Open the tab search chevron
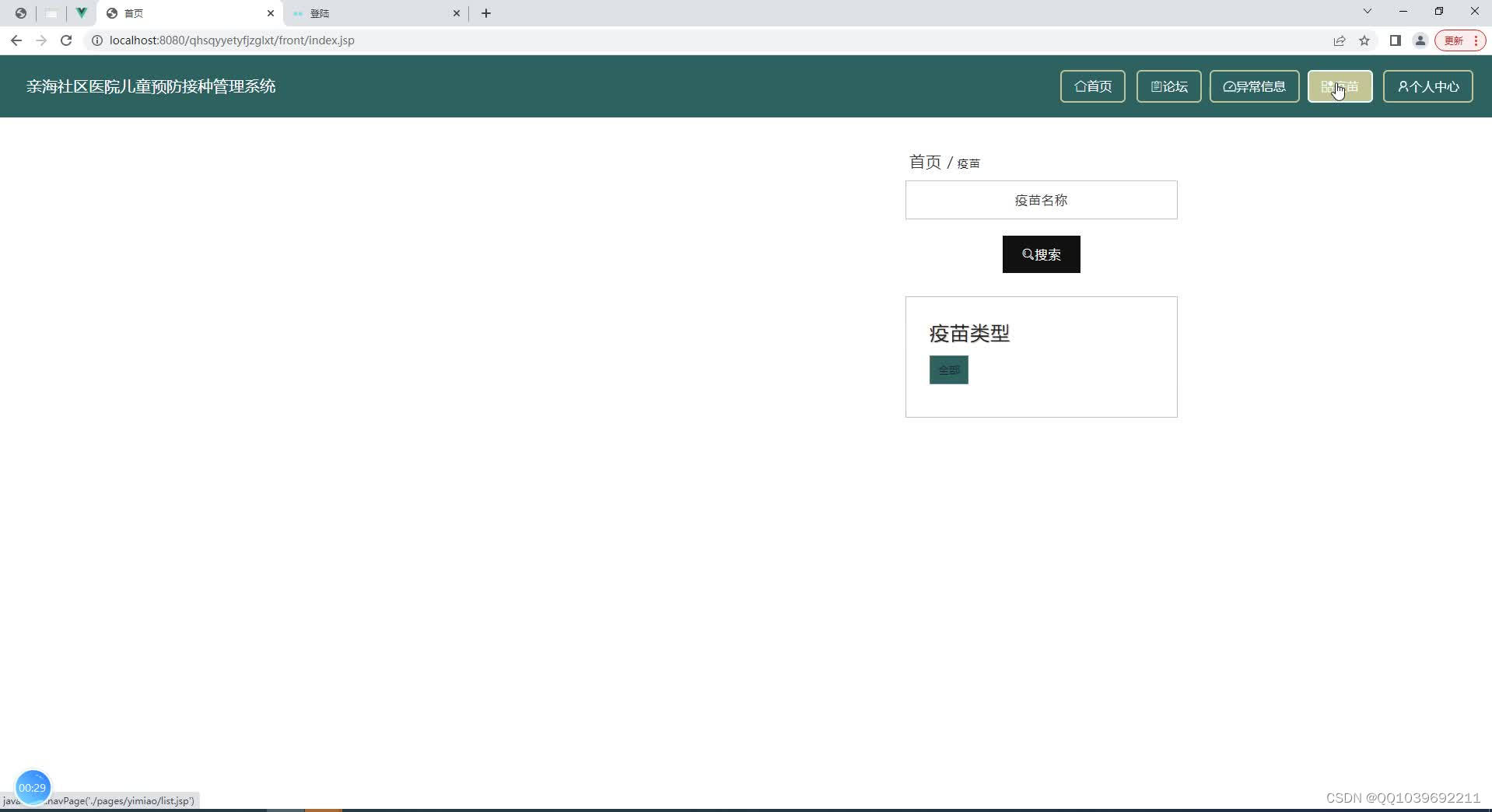Viewport: 1492px width, 812px height. (x=1367, y=12)
